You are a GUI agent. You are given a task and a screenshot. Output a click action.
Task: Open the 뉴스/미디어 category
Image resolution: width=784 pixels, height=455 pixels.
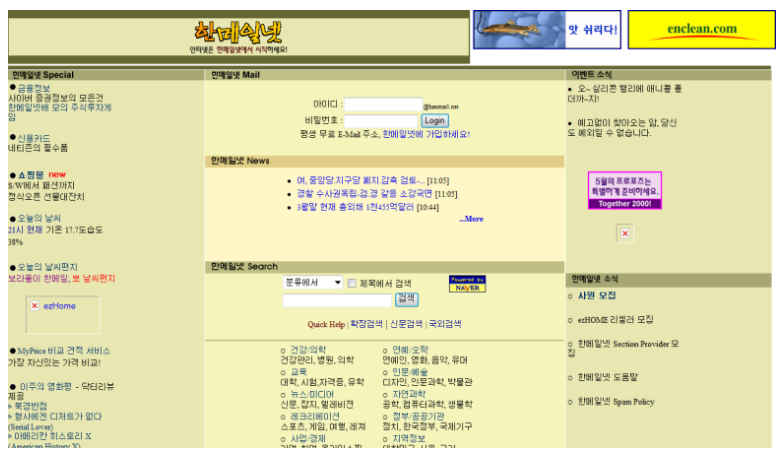[312, 394]
